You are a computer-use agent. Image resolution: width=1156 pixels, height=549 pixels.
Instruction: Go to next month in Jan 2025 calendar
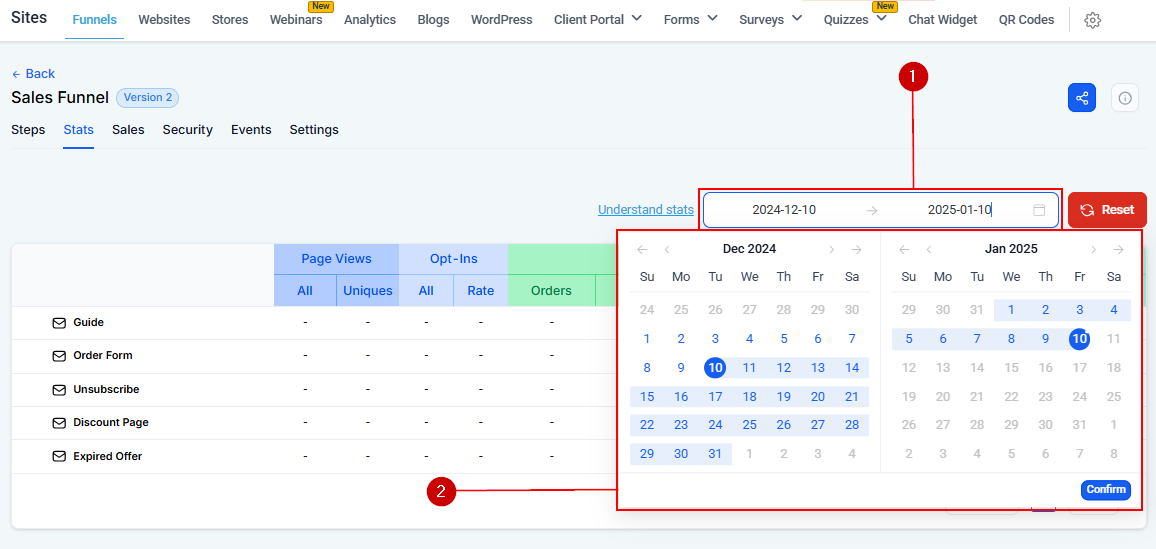point(1094,249)
